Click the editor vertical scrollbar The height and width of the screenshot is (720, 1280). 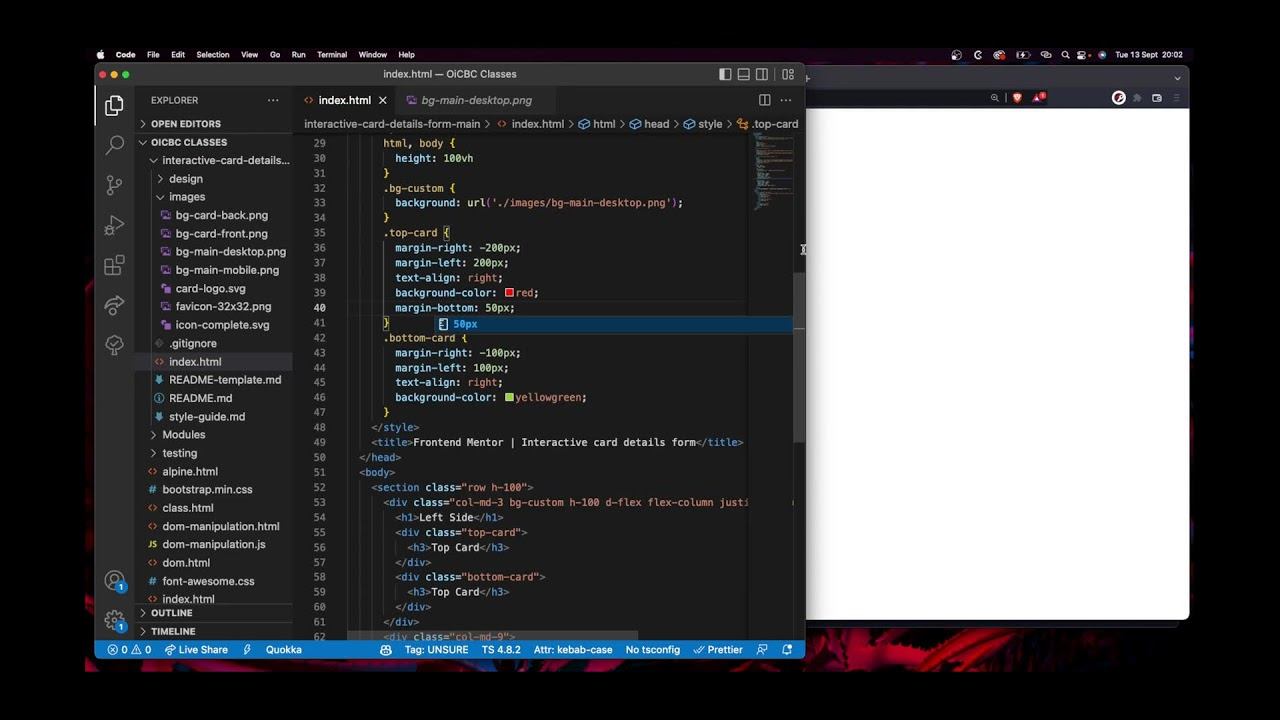[799, 357]
